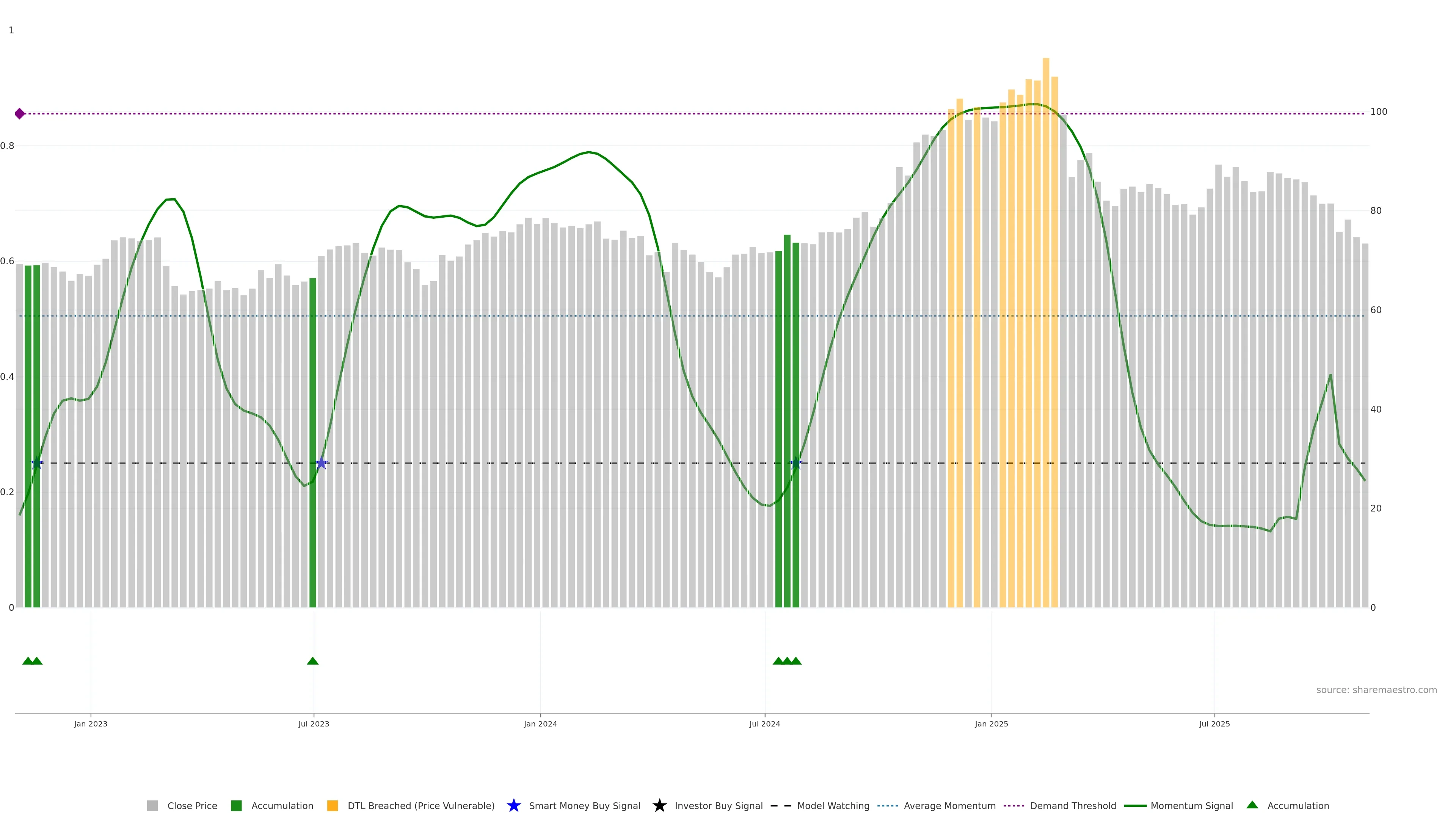Click the black Investor Buy Signal star icon

[659, 805]
